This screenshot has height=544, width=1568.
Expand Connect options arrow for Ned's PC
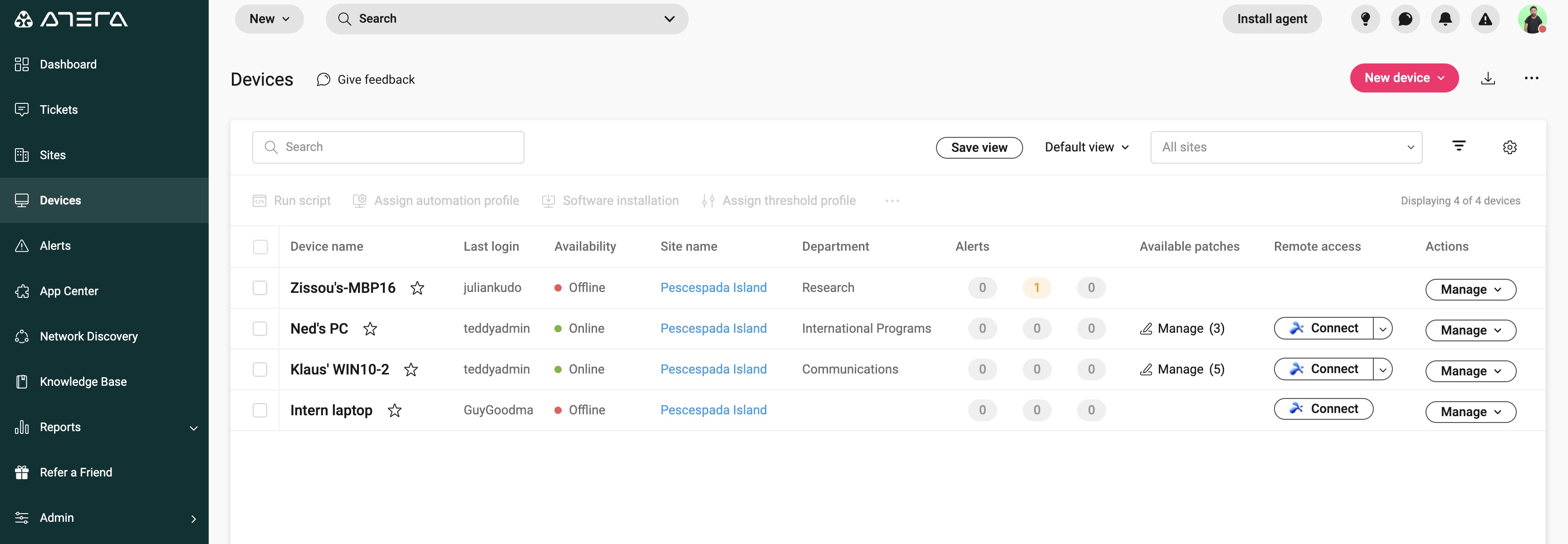(1383, 329)
